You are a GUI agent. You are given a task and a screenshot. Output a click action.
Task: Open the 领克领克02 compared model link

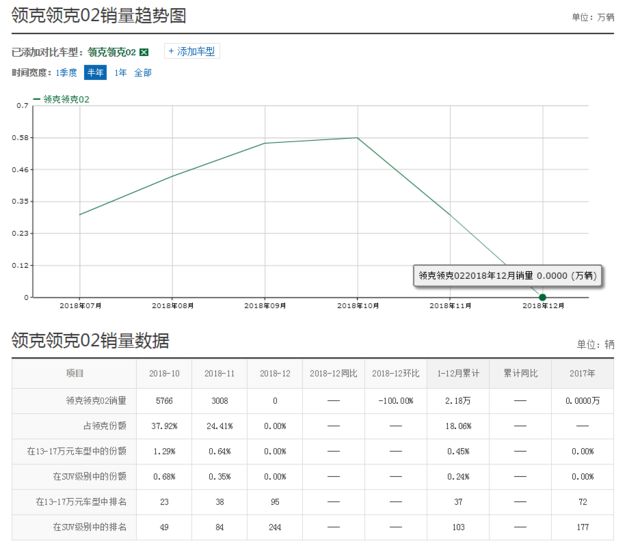(x=112, y=52)
